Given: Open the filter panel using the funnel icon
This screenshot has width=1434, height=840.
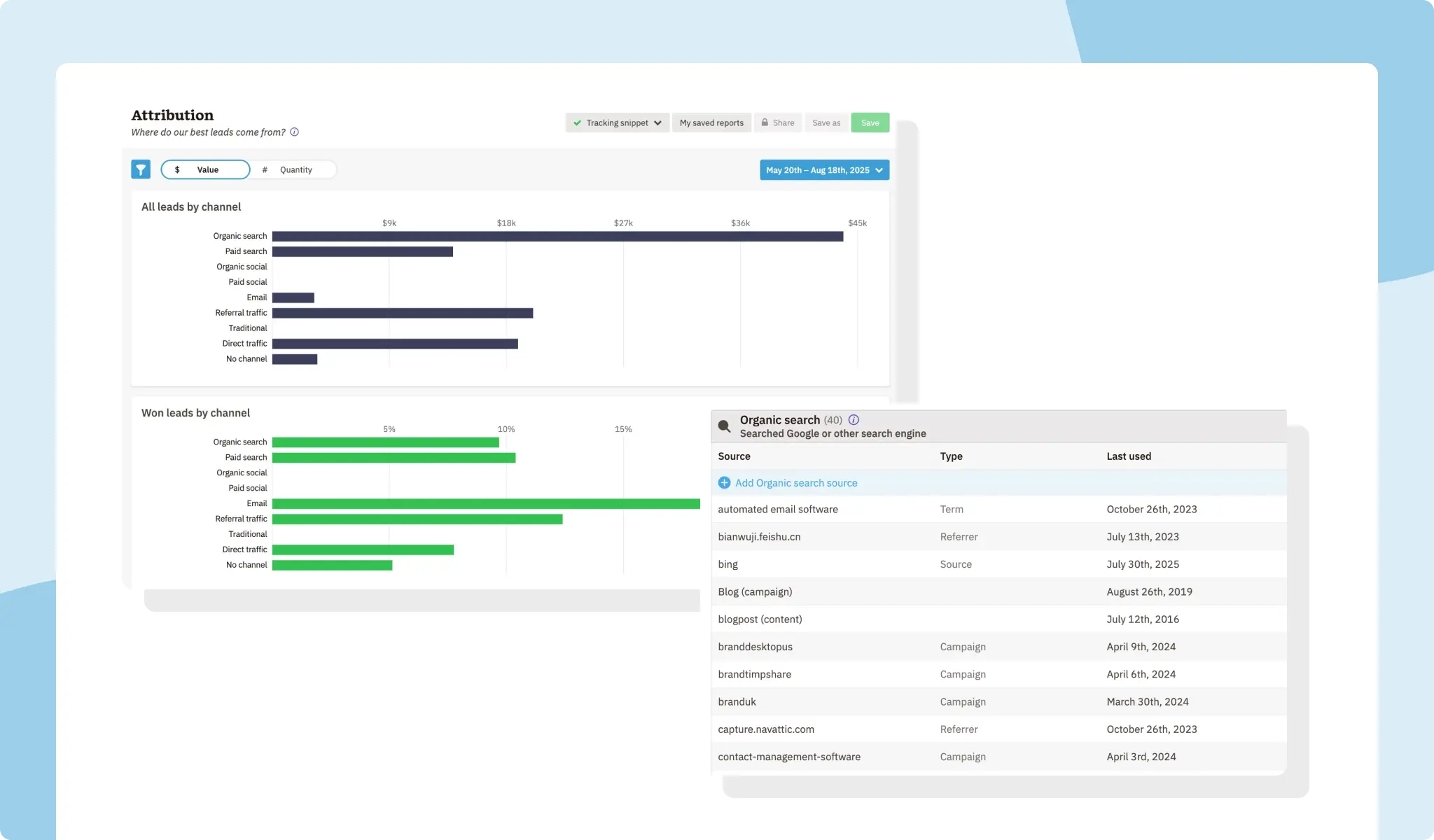Looking at the screenshot, I should 141,169.
